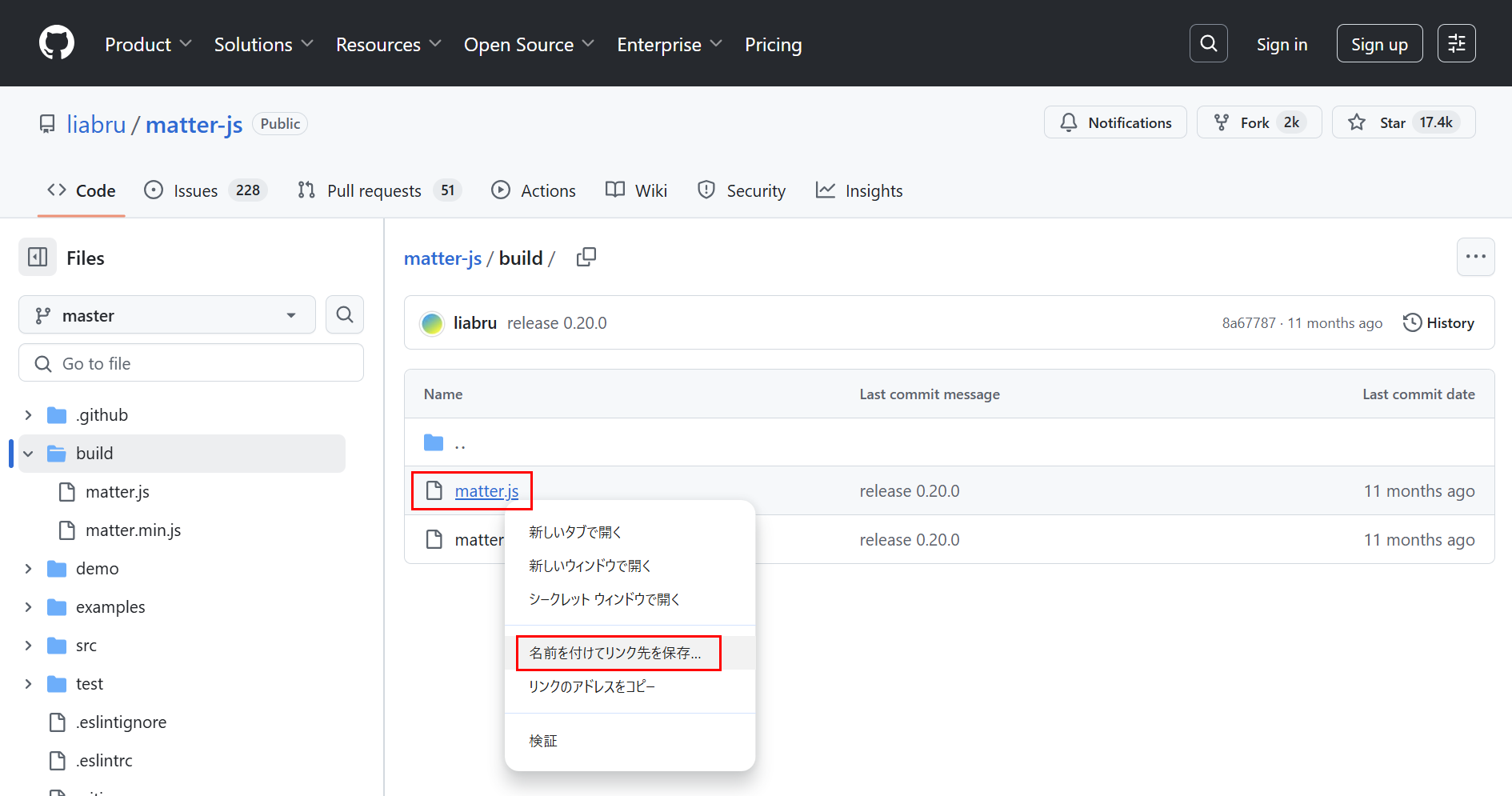The width and height of the screenshot is (1512, 796).
Task: Copy path using the copy icon
Action: (x=586, y=258)
